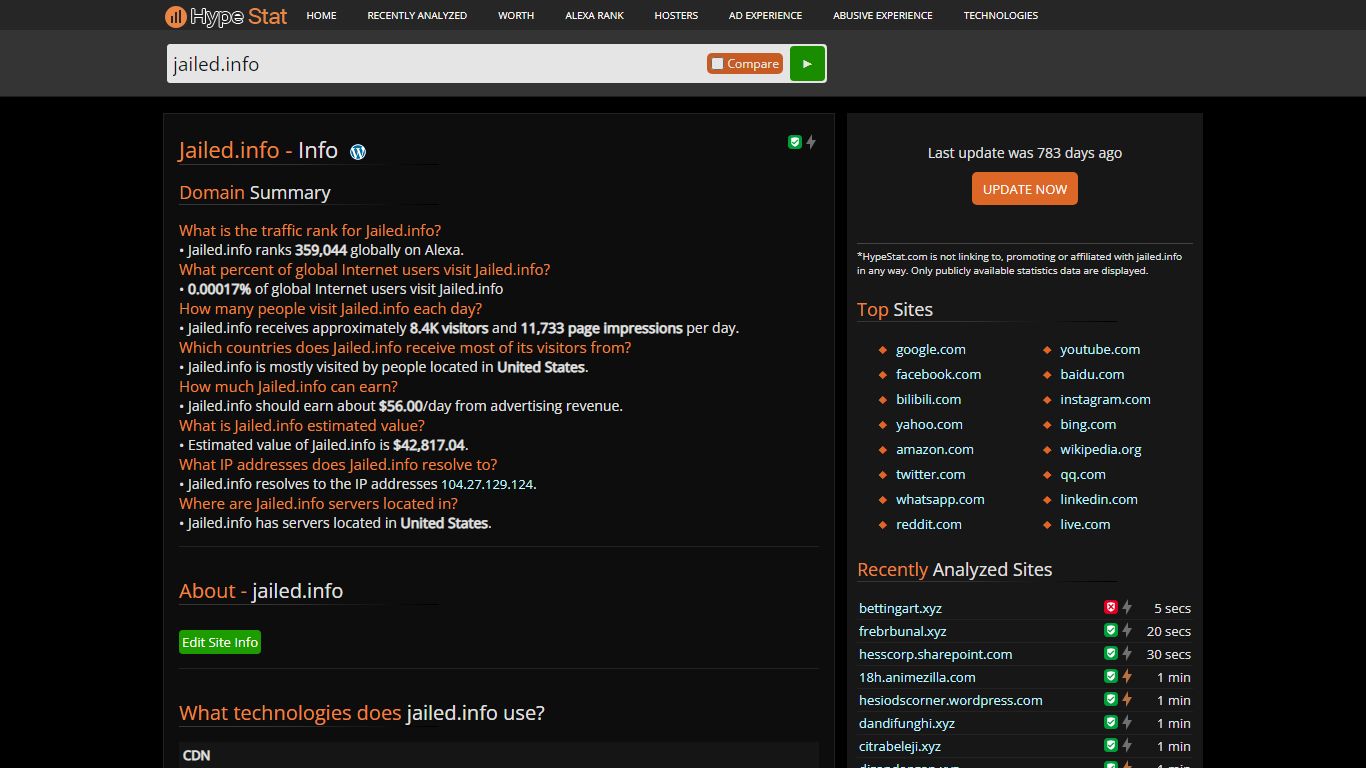The width and height of the screenshot is (1366, 768).
Task: Click the domain search input field
Action: pos(436,64)
